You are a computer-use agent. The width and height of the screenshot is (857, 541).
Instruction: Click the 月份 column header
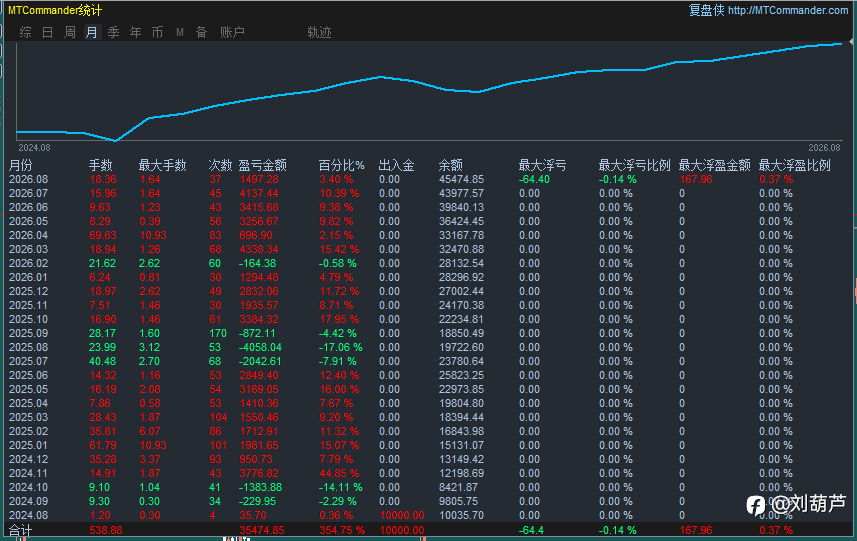(x=21, y=165)
